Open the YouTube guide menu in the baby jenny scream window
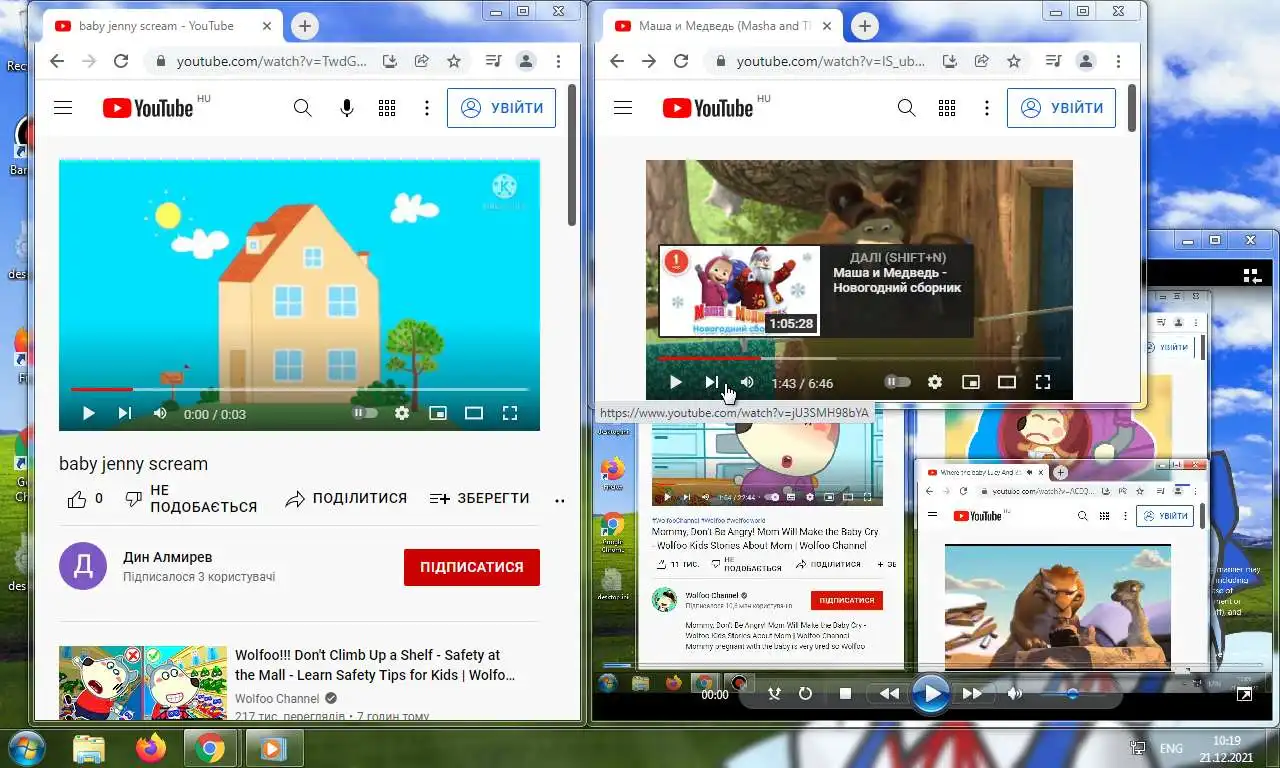 click(63, 108)
